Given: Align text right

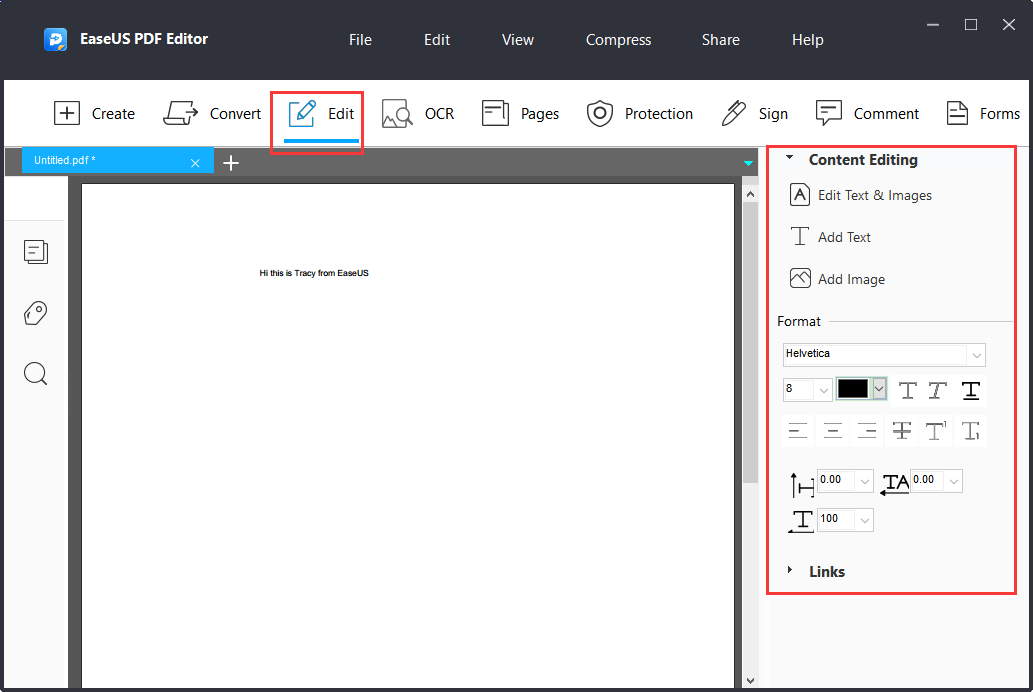Looking at the screenshot, I should point(867,431).
